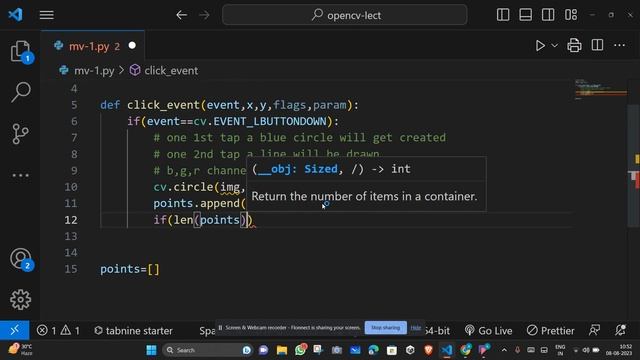Click the opencv-lect command center search box
This screenshot has width=640, height=360.
point(344,15)
